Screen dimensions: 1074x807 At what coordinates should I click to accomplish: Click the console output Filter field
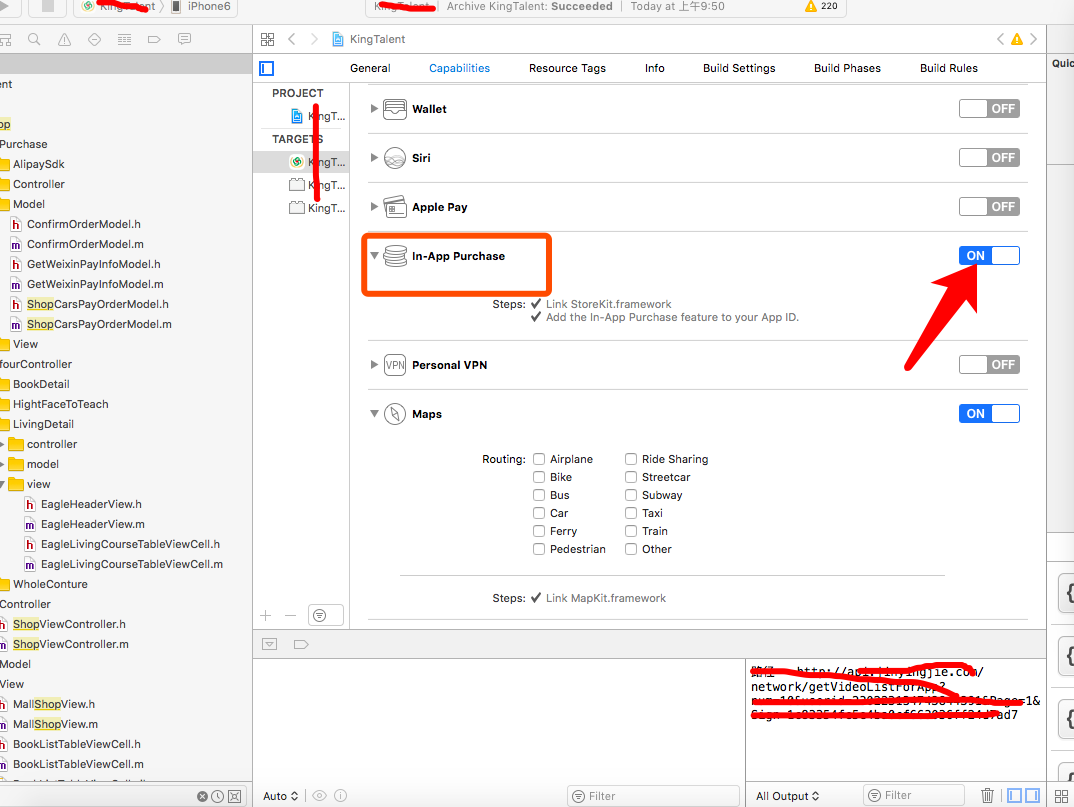pos(914,795)
